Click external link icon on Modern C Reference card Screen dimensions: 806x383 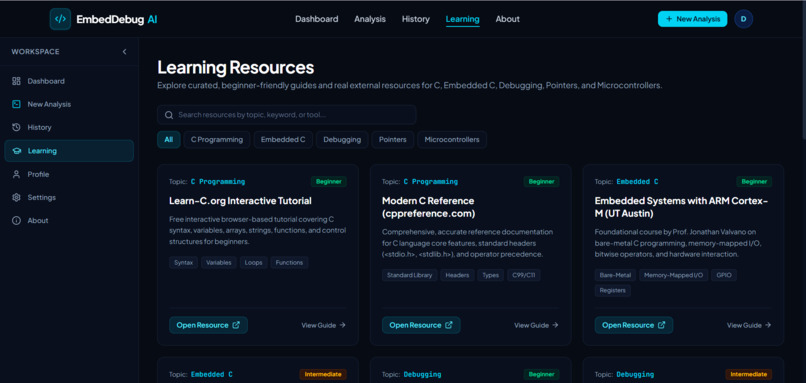click(x=449, y=325)
